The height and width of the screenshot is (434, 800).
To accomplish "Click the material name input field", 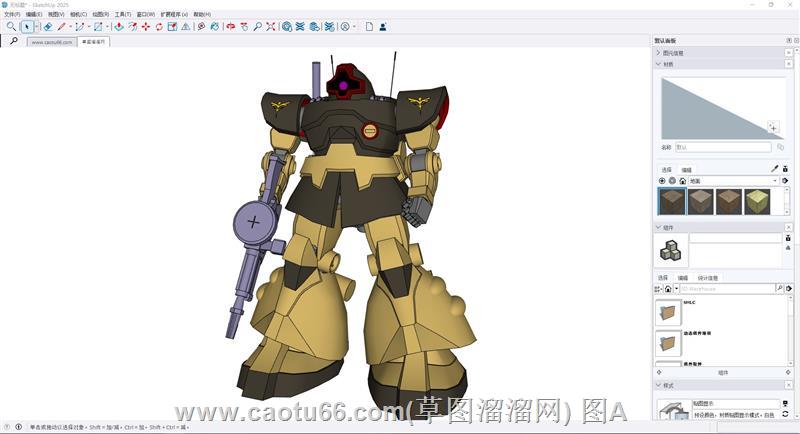I will (x=723, y=147).
